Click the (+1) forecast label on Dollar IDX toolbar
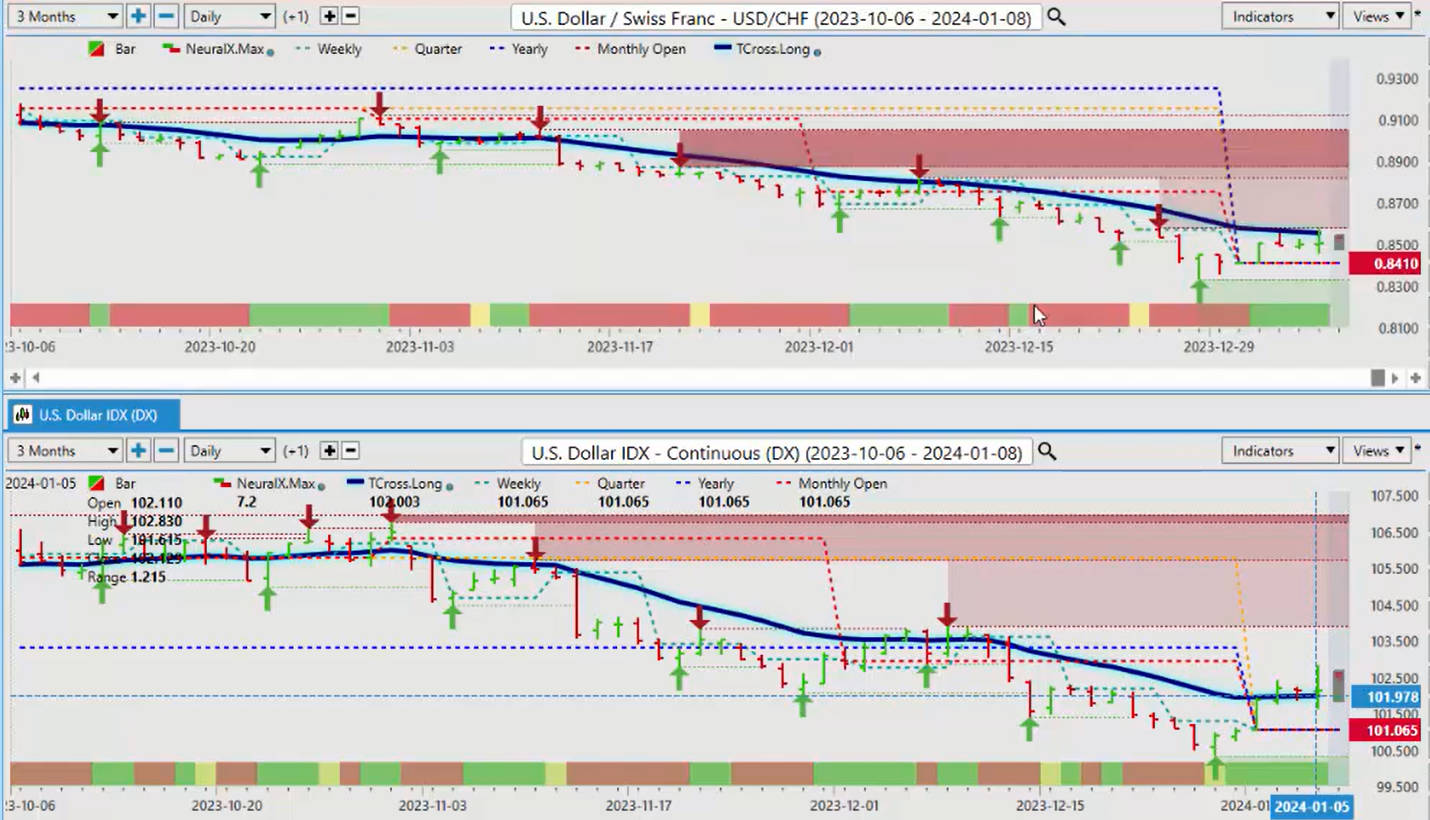The width and height of the screenshot is (1430, 820). [x=296, y=451]
